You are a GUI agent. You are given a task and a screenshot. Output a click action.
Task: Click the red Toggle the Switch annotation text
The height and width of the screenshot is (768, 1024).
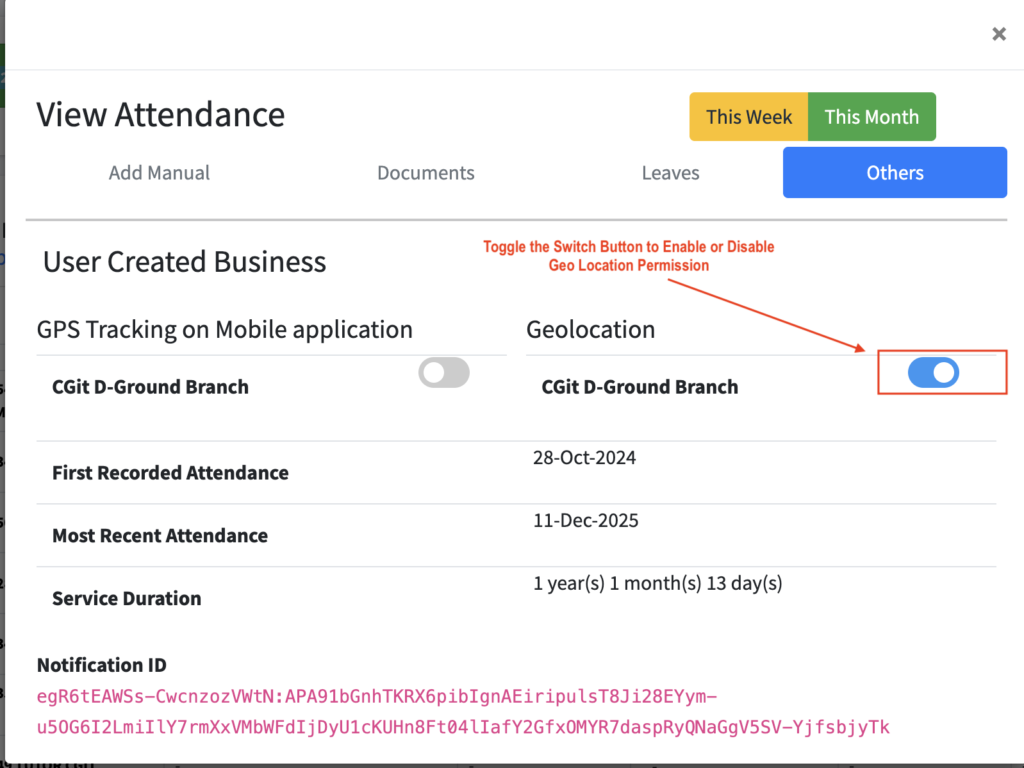coord(628,256)
